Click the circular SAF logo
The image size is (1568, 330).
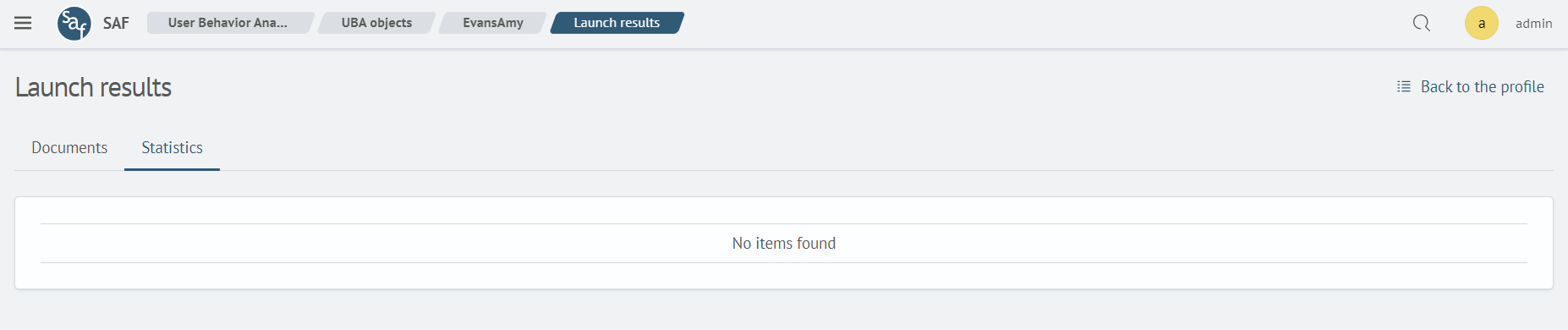[74, 23]
